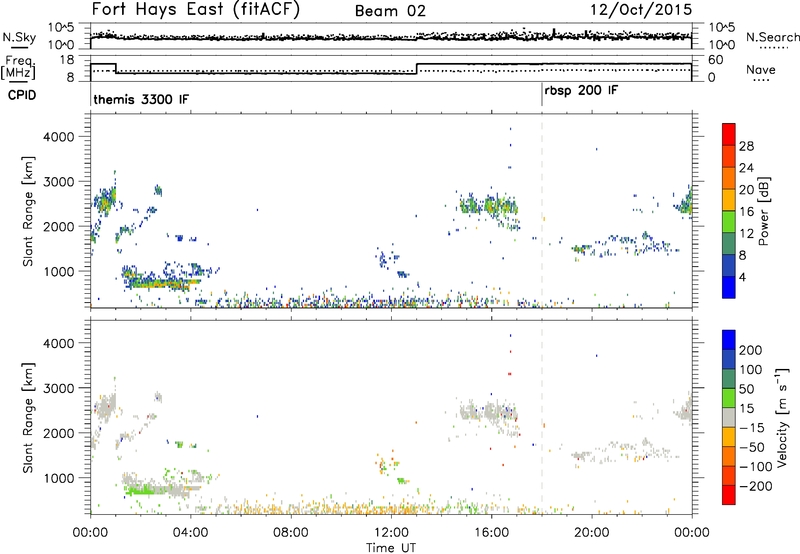Click the "Time UT" x-axis title
This screenshot has width=800, height=554.
(391, 547)
